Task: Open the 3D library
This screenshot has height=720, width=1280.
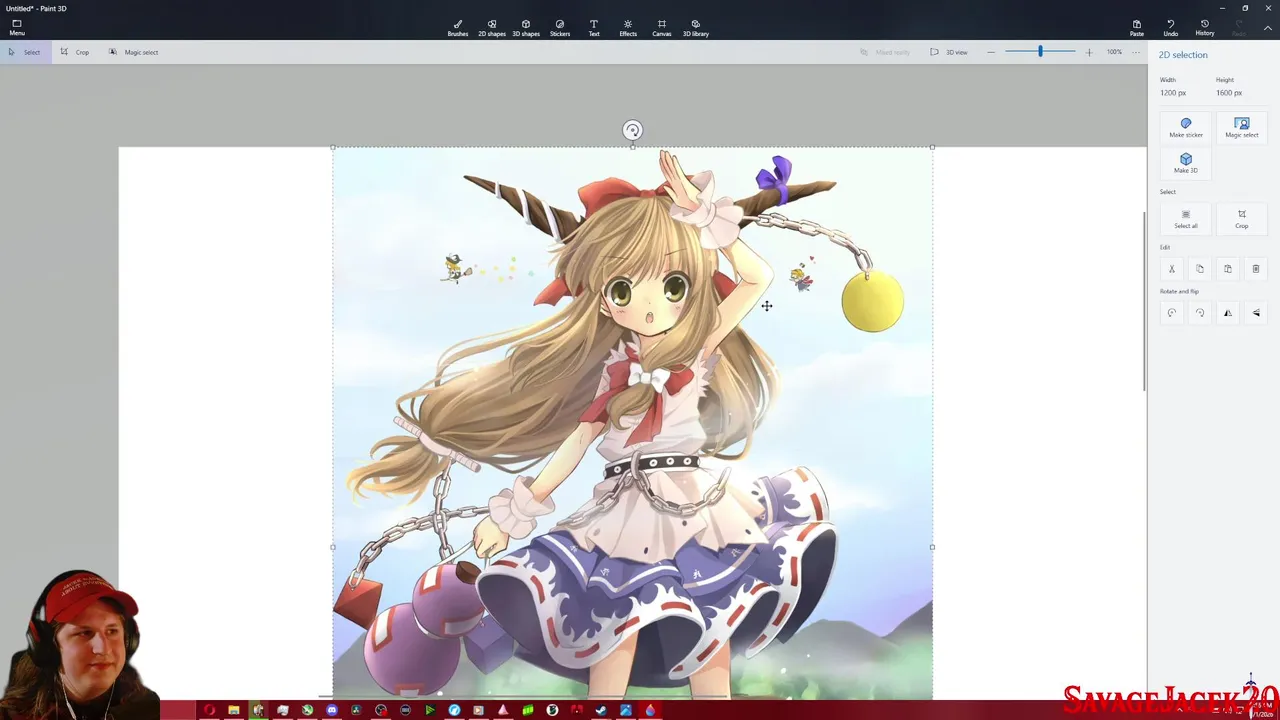Action: [x=696, y=28]
